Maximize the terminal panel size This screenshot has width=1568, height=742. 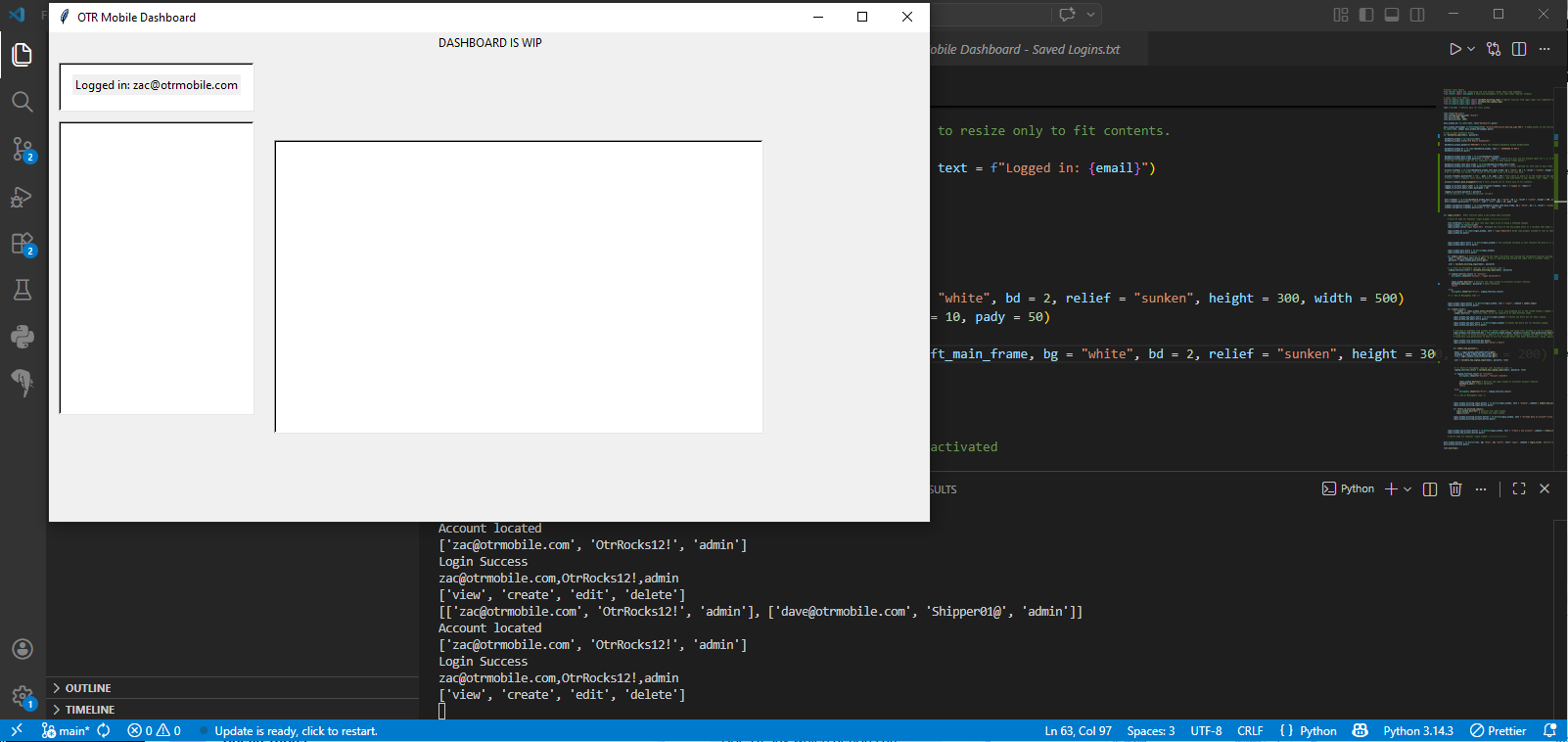click(1519, 488)
